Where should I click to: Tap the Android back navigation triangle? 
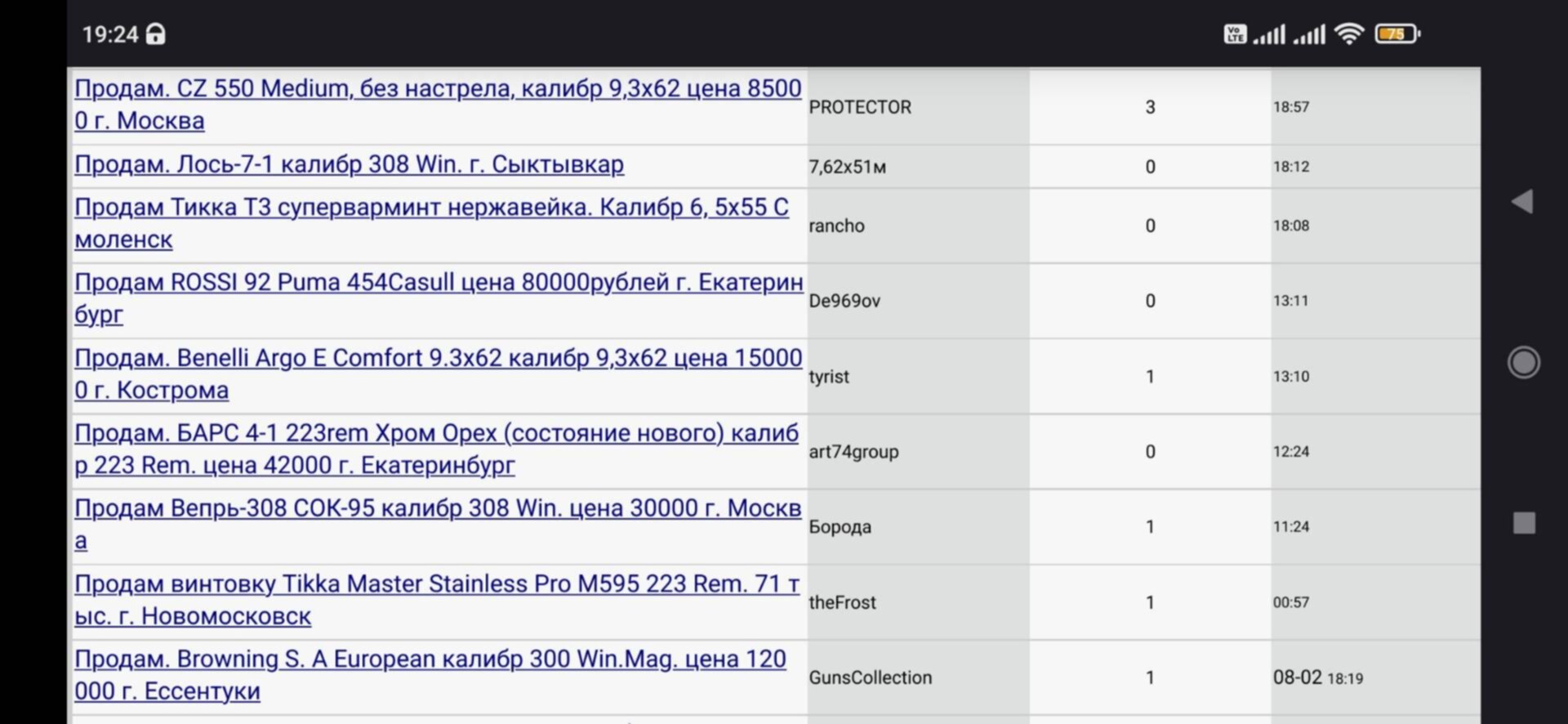click(x=1522, y=202)
